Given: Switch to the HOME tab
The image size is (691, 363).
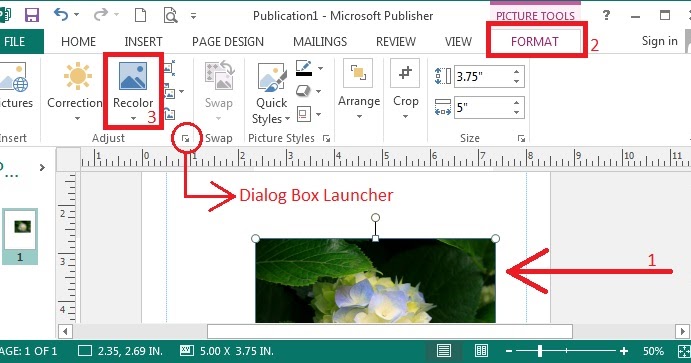Looking at the screenshot, I should click(78, 41).
